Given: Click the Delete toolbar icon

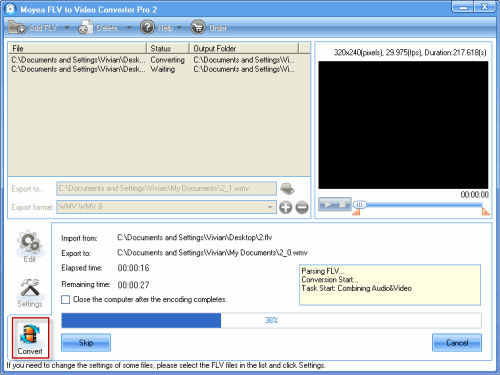Looking at the screenshot, I should 86,28.
